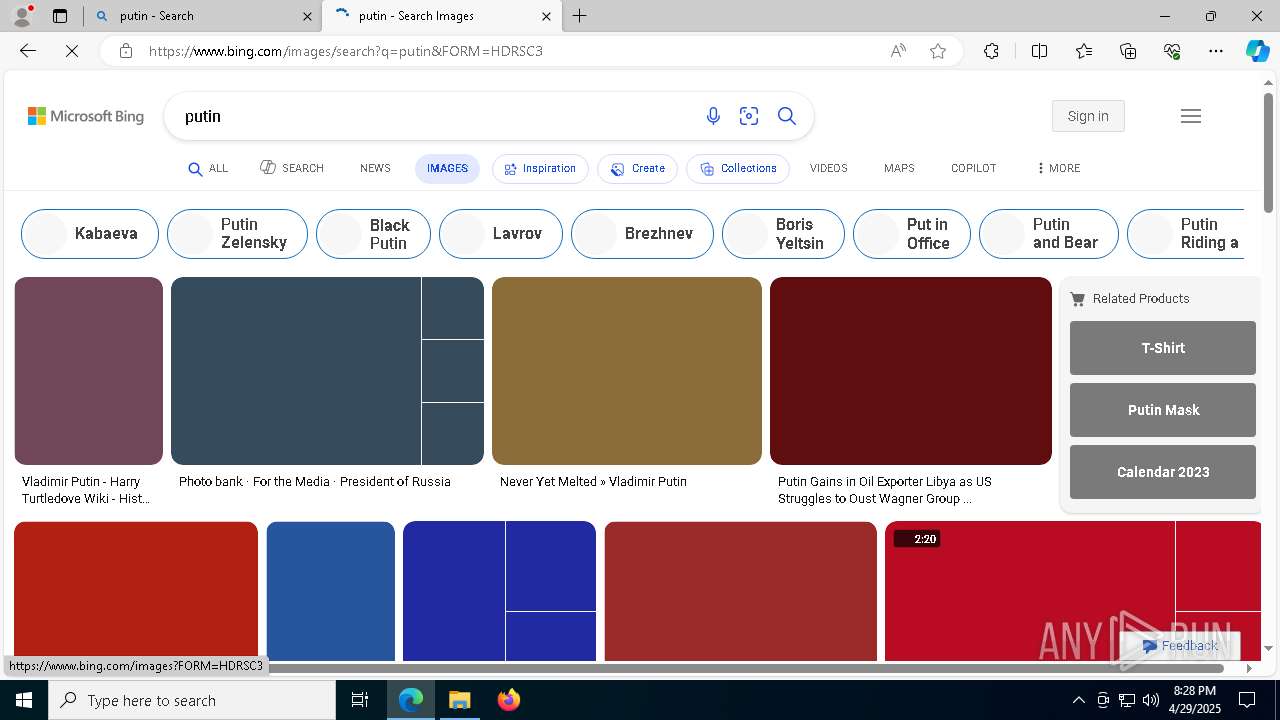1280x720 pixels.
Task: Open the Bing hamburger menu
Action: pyautogui.click(x=1190, y=116)
